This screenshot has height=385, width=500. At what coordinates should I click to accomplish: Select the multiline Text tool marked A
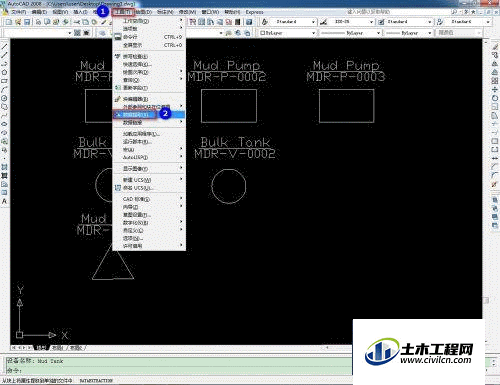pos(4,201)
